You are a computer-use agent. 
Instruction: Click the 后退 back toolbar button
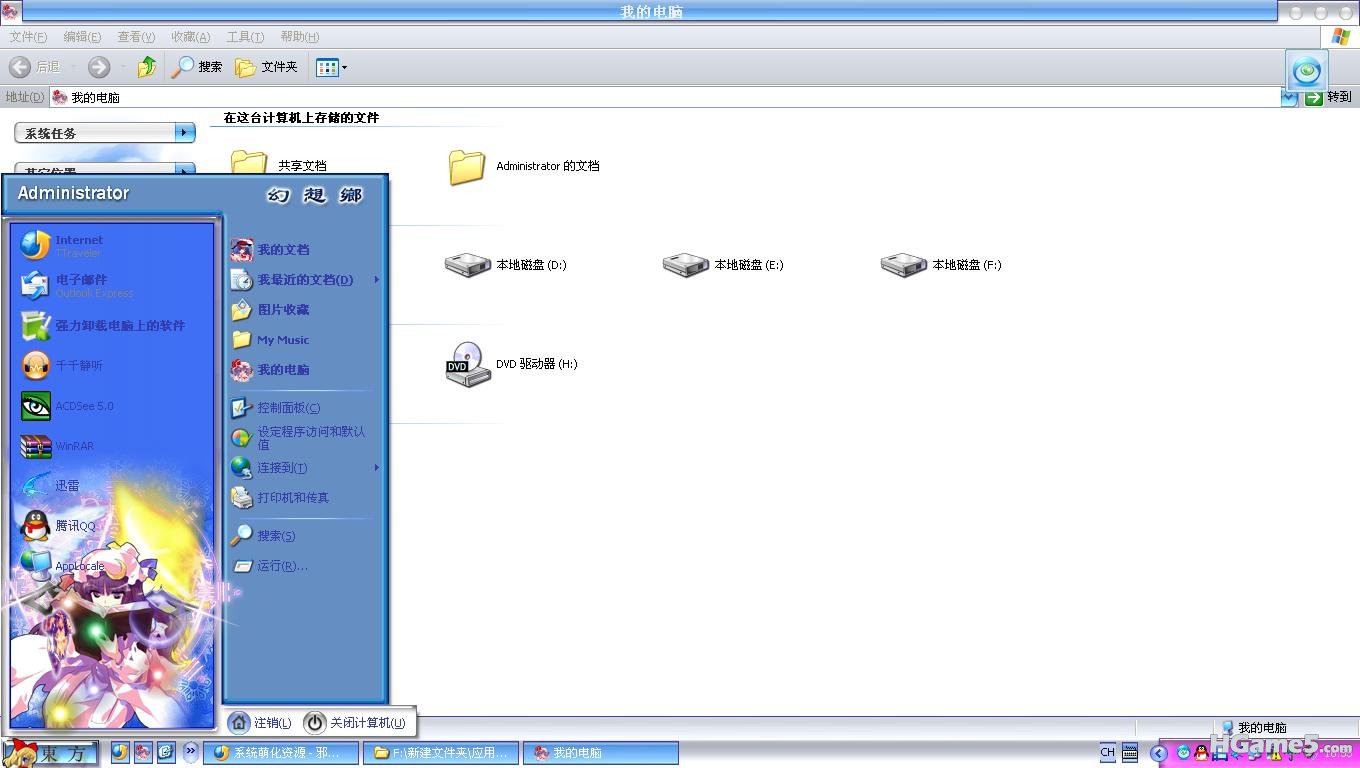point(35,67)
